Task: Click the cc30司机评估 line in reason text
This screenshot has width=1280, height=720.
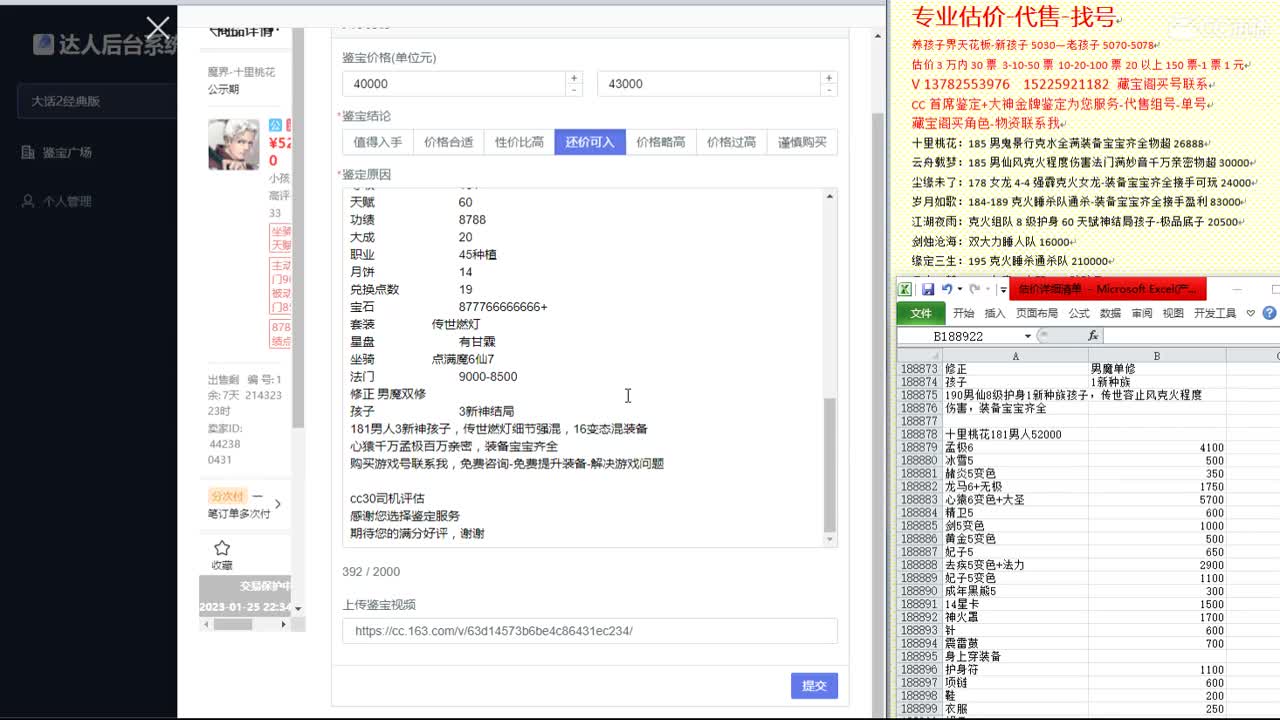Action: 387,498
